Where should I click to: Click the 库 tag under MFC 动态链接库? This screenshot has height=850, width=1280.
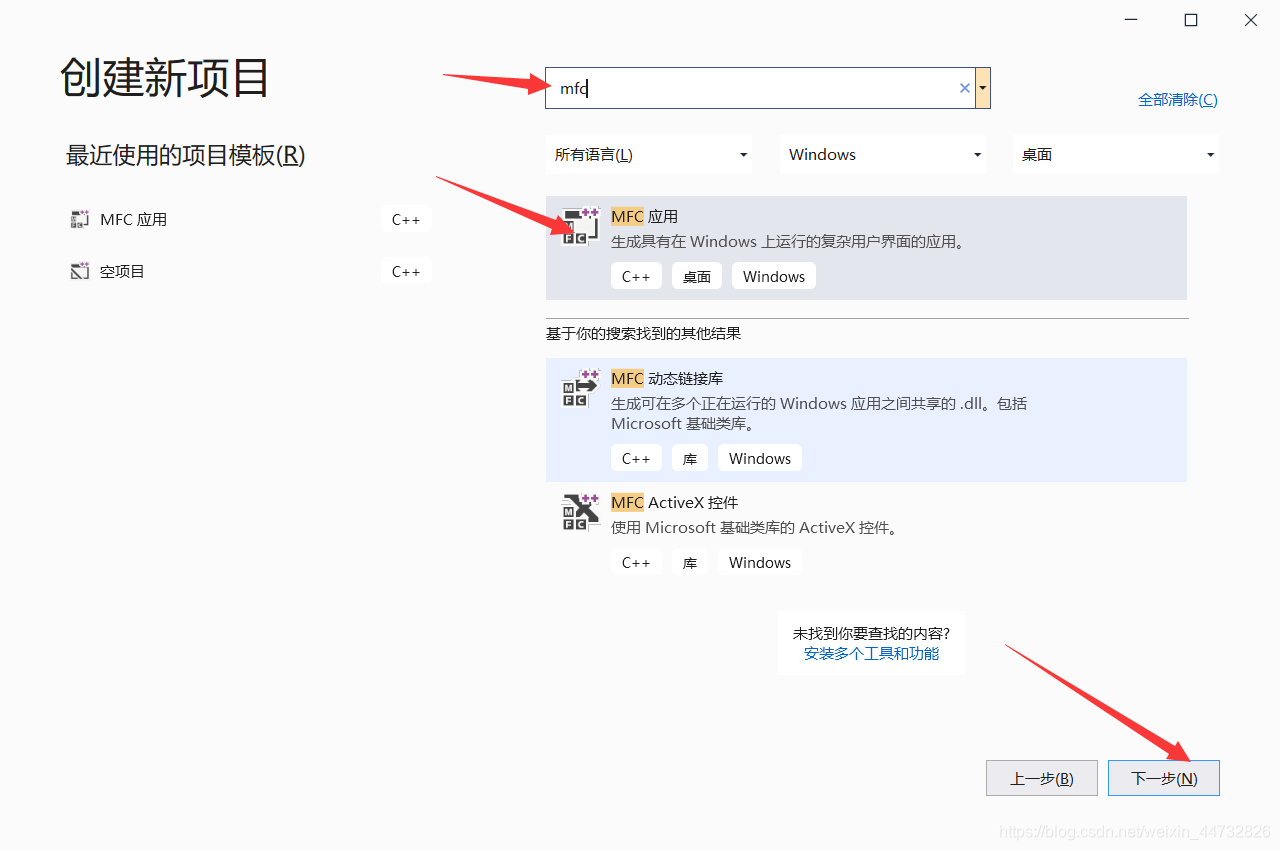pyautogui.click(x=690, y=458)
